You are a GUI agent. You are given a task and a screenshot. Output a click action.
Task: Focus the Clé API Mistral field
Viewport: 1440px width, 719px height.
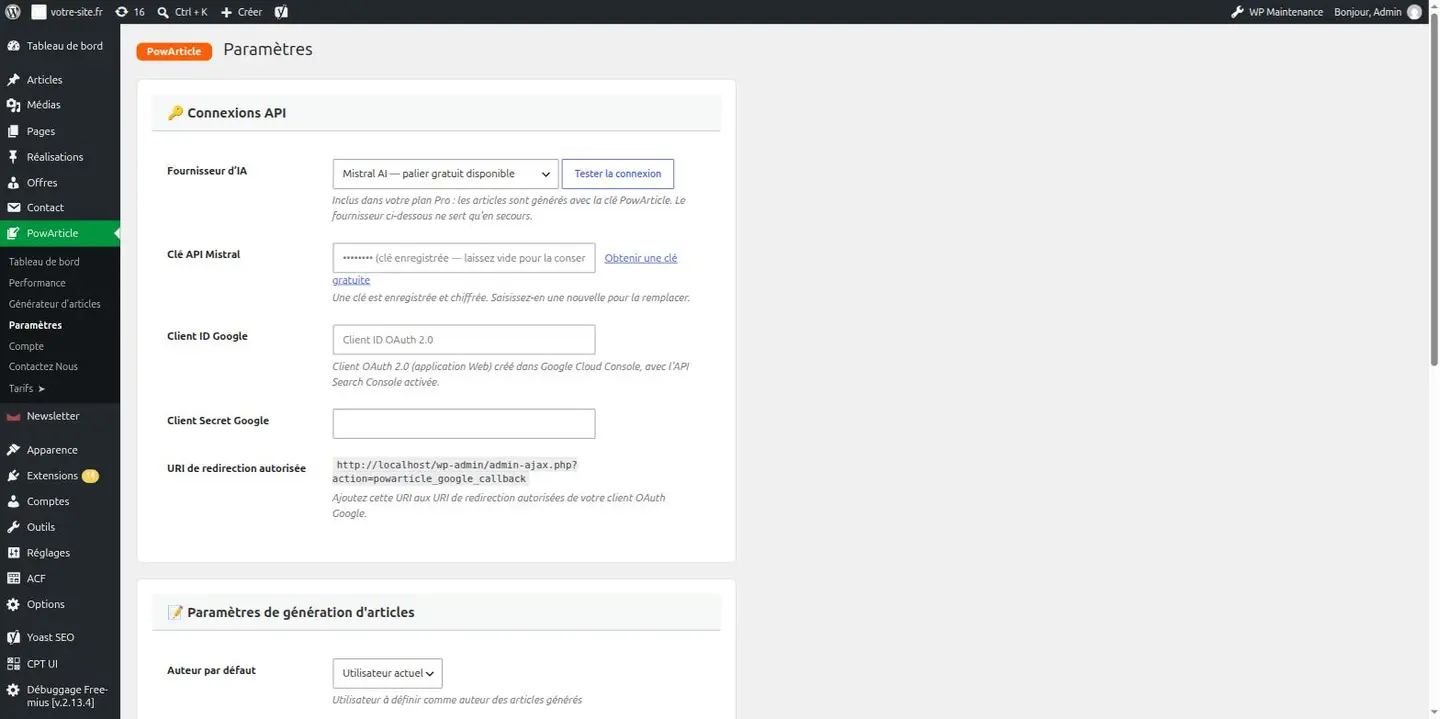464,258
